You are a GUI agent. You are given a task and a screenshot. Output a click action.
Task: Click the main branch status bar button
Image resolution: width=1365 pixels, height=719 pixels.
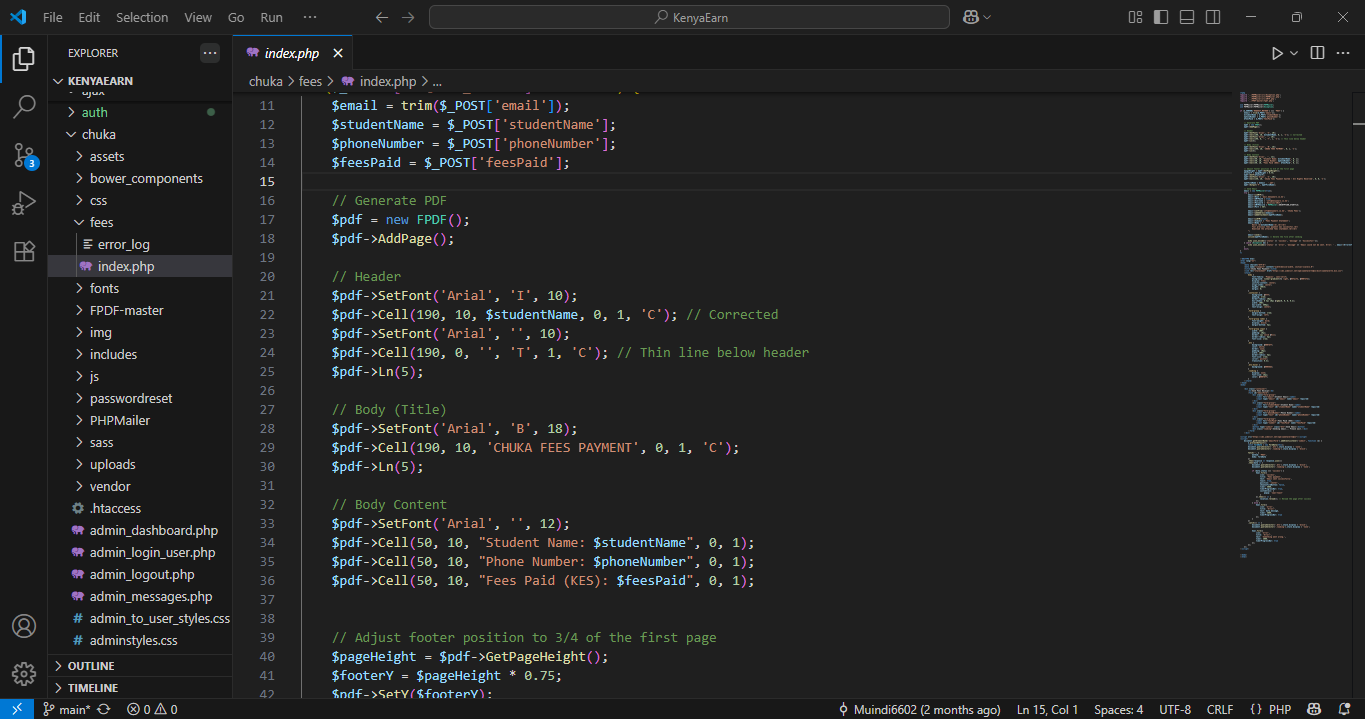68,709
